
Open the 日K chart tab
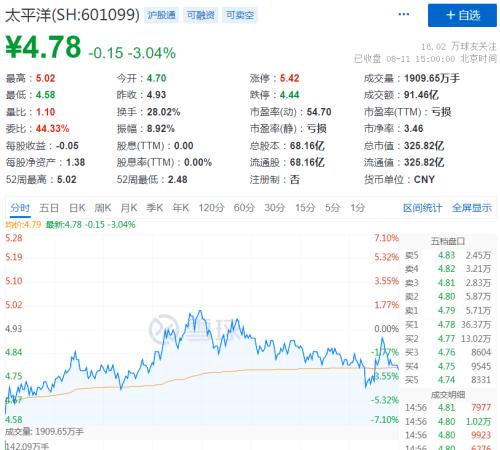pyautogui.click(x=77, y=208)
